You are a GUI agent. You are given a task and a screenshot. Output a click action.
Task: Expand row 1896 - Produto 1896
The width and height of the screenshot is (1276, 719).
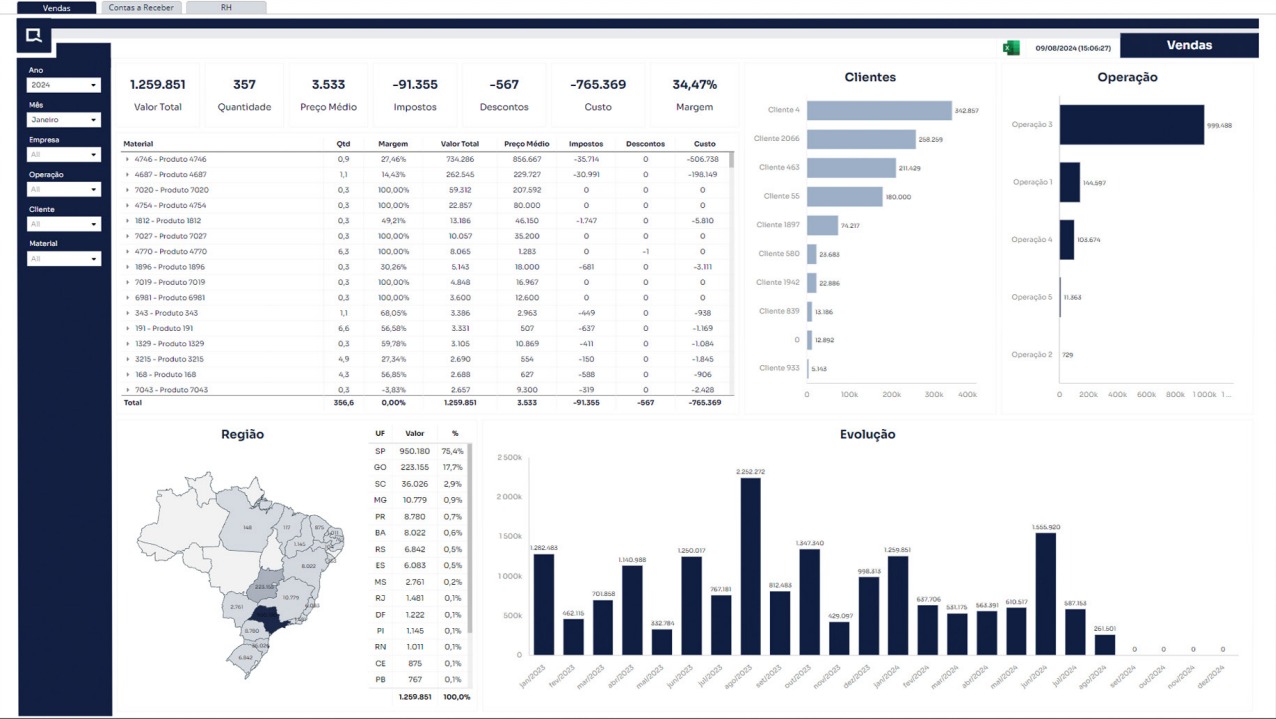(x=127, y=267)
